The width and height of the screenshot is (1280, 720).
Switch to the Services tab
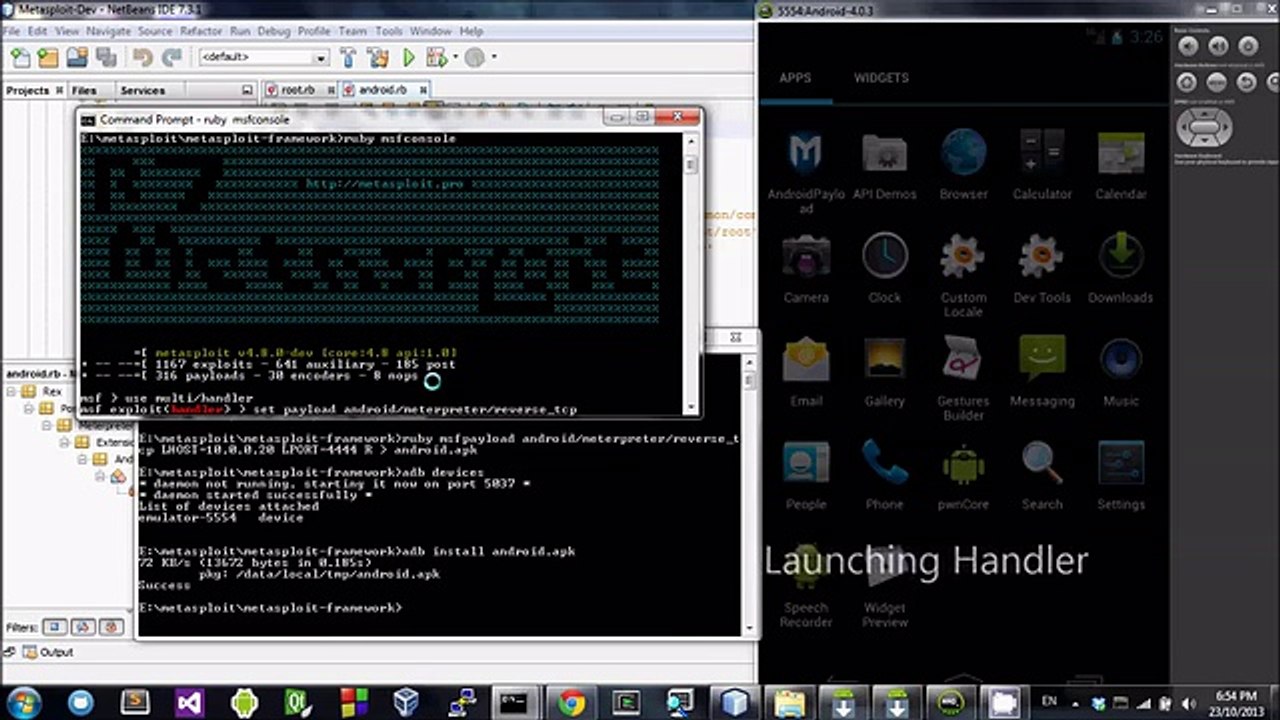pyautogui.click(x=143, y=90)
